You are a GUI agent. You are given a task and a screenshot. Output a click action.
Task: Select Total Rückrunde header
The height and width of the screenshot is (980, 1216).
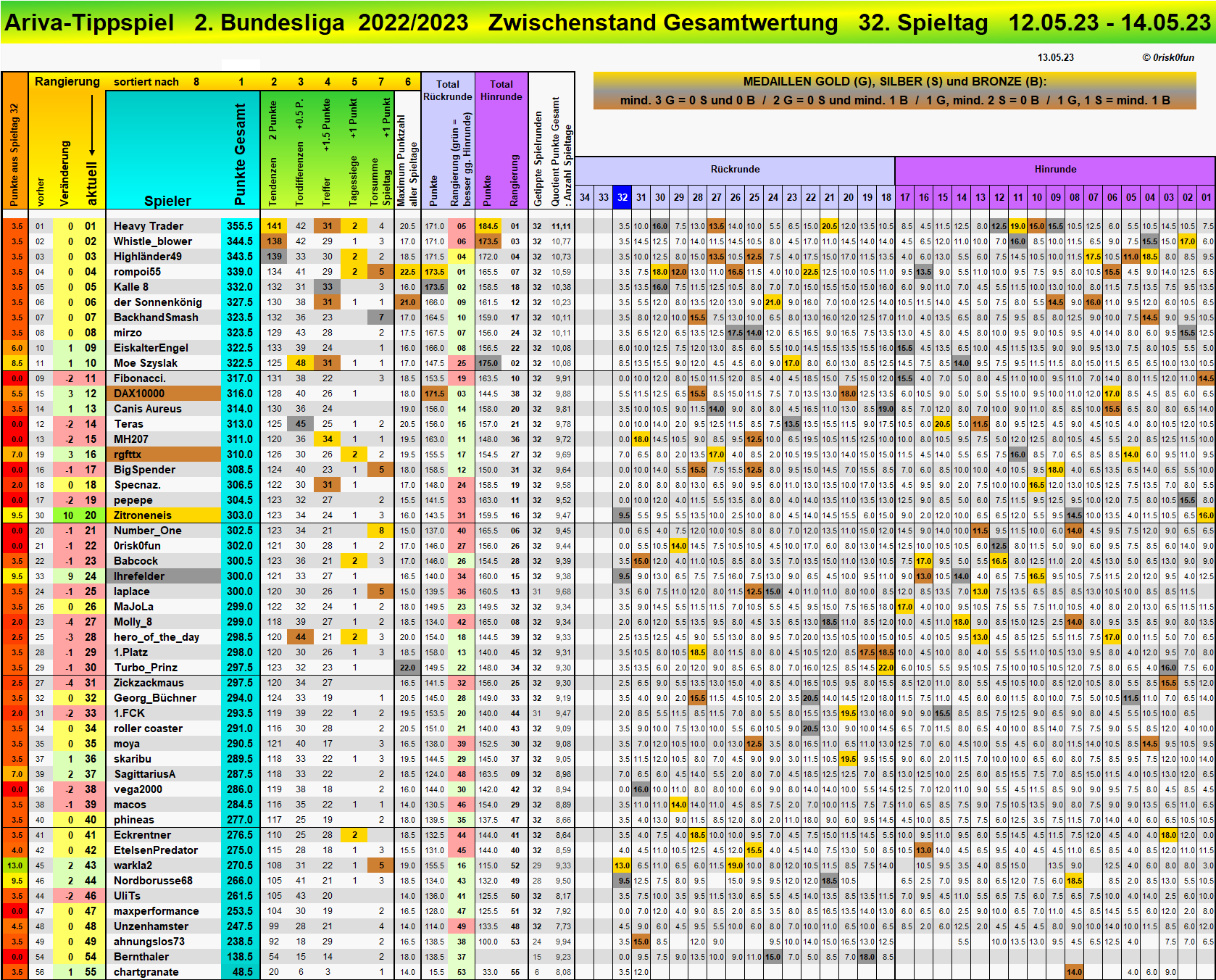448,90
